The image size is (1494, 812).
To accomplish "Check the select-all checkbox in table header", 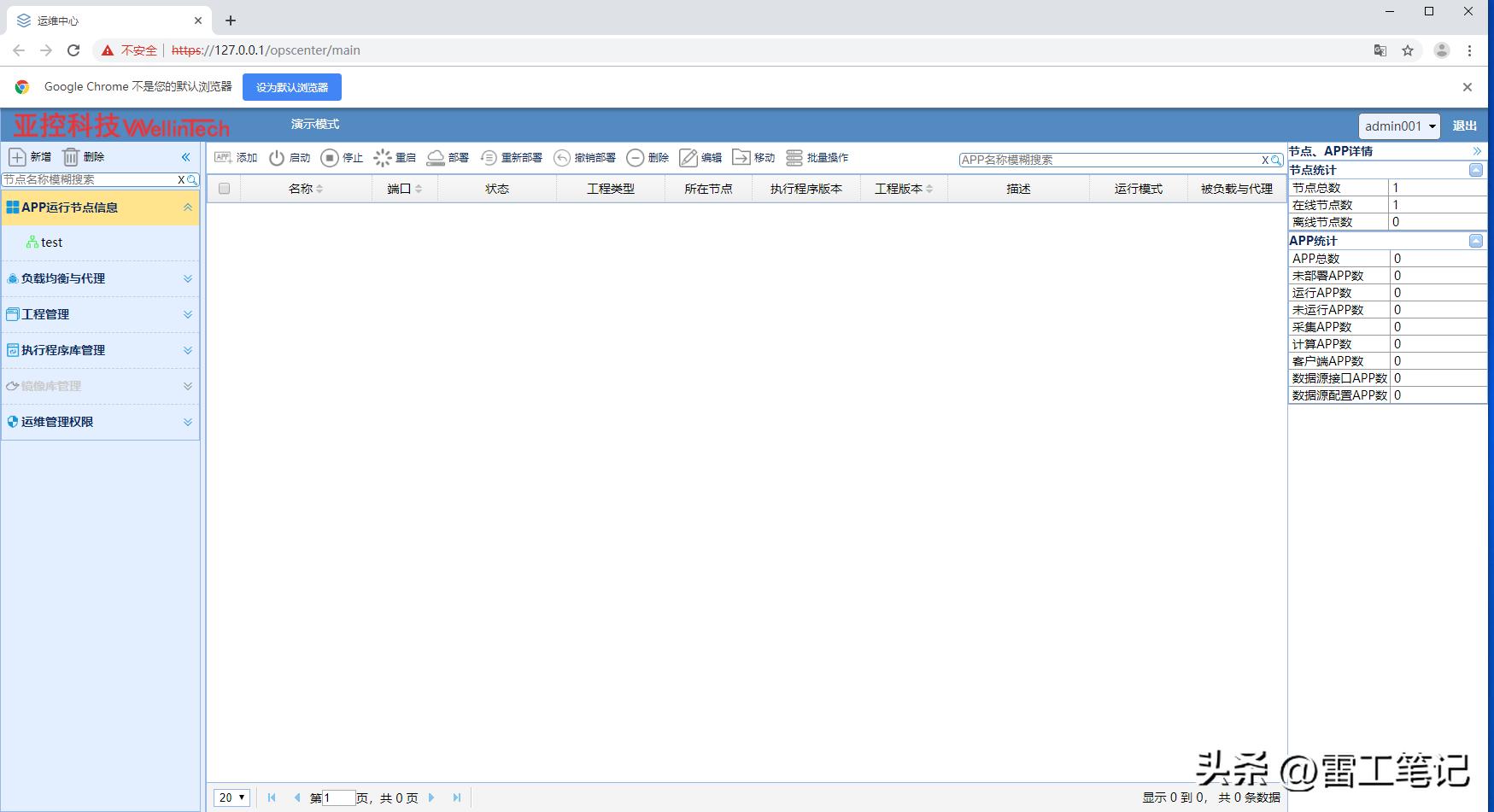I will tap(224, 188).
